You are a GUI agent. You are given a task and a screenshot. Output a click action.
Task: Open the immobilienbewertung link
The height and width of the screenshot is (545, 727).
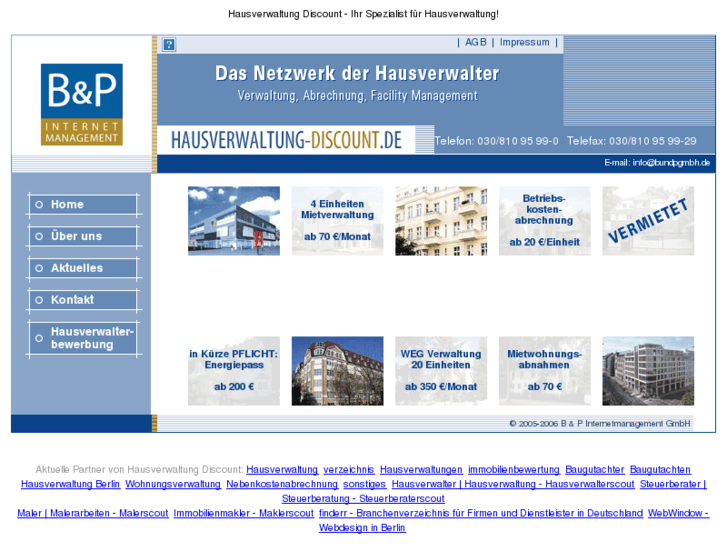(514, 470)
